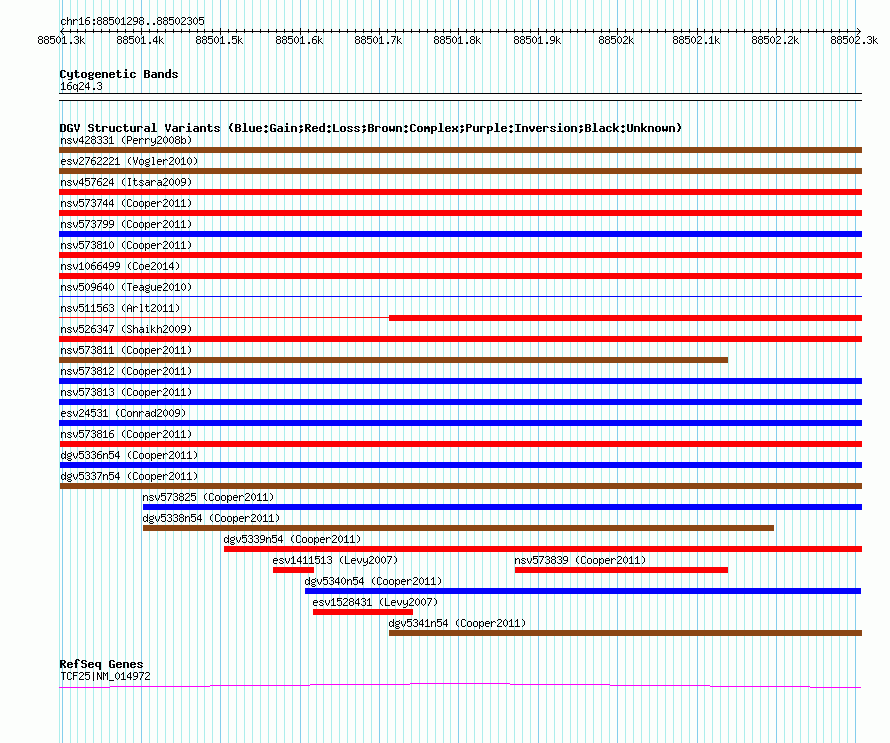Select the red nsv573839 (Cooper2011) loss bar
The width and height of the screenshot is (890, 743).
click(x=622, y=570)
